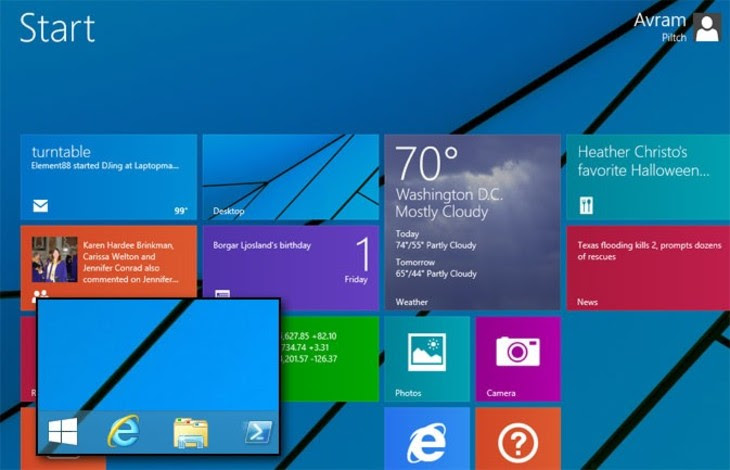The image size is (730, 470).
Task: Open the green Finance tile with stock numbers
Action: click(330, 358)
